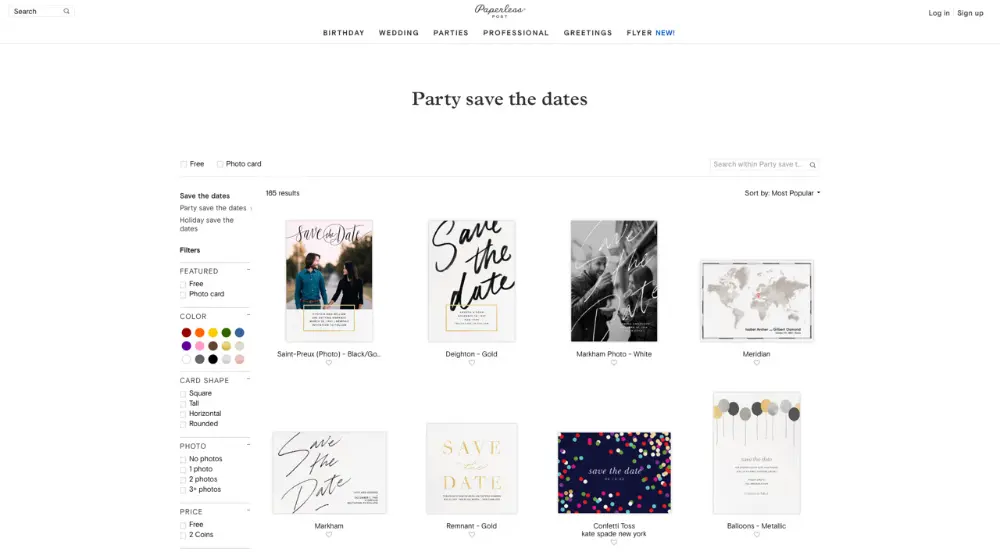Collapse the COLOR filter section

click(248, 316)
